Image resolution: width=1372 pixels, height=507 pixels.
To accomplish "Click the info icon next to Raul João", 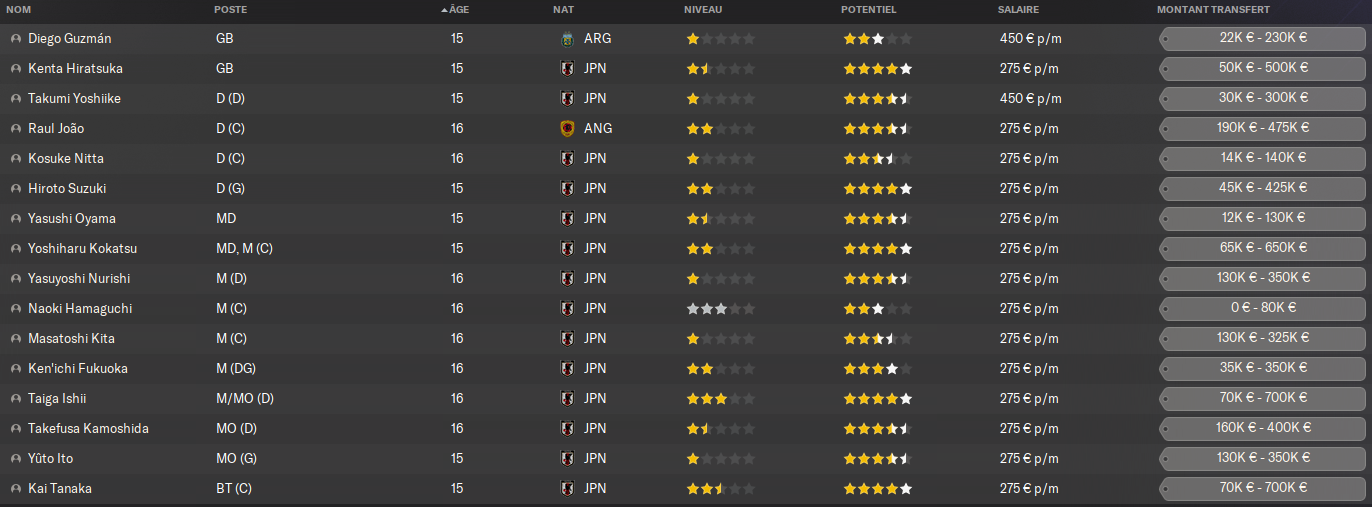I will point(16,129).
